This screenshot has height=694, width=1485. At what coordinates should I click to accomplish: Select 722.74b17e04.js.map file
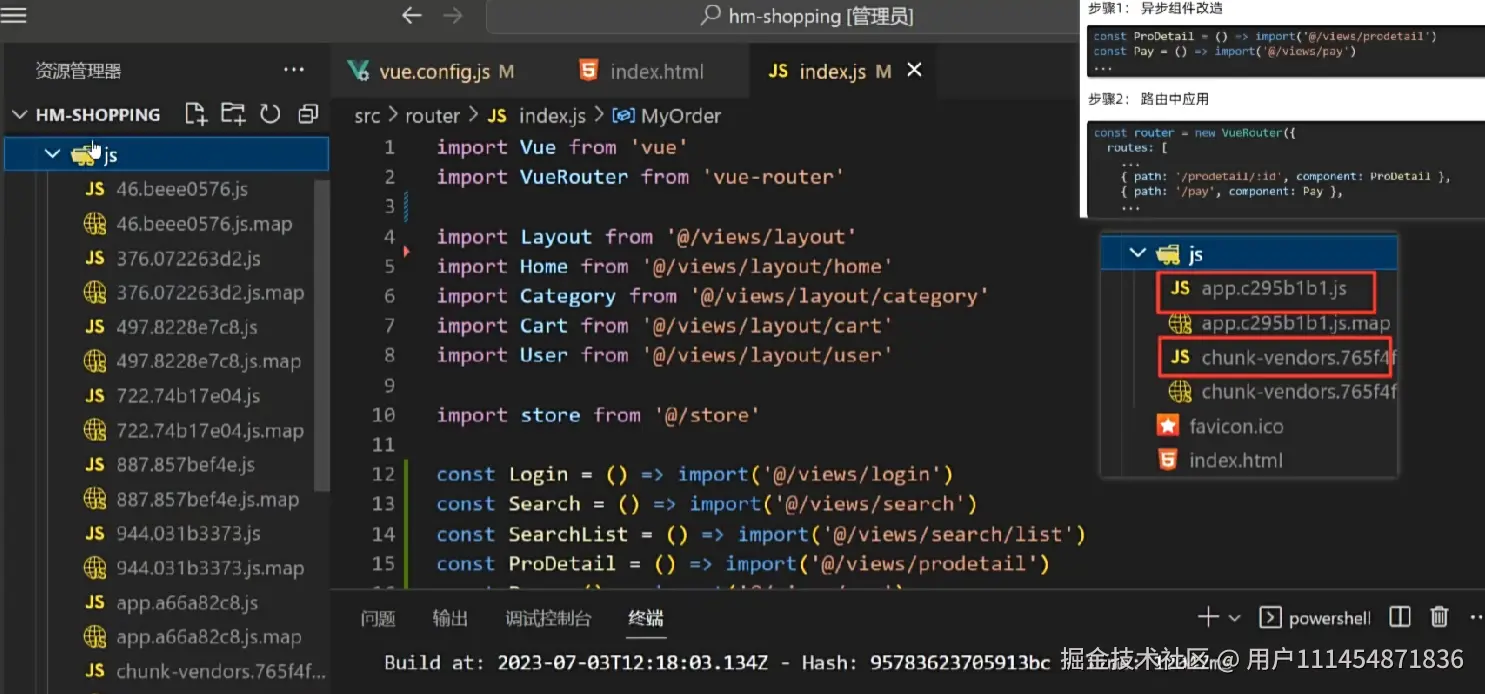coord(194,431)
